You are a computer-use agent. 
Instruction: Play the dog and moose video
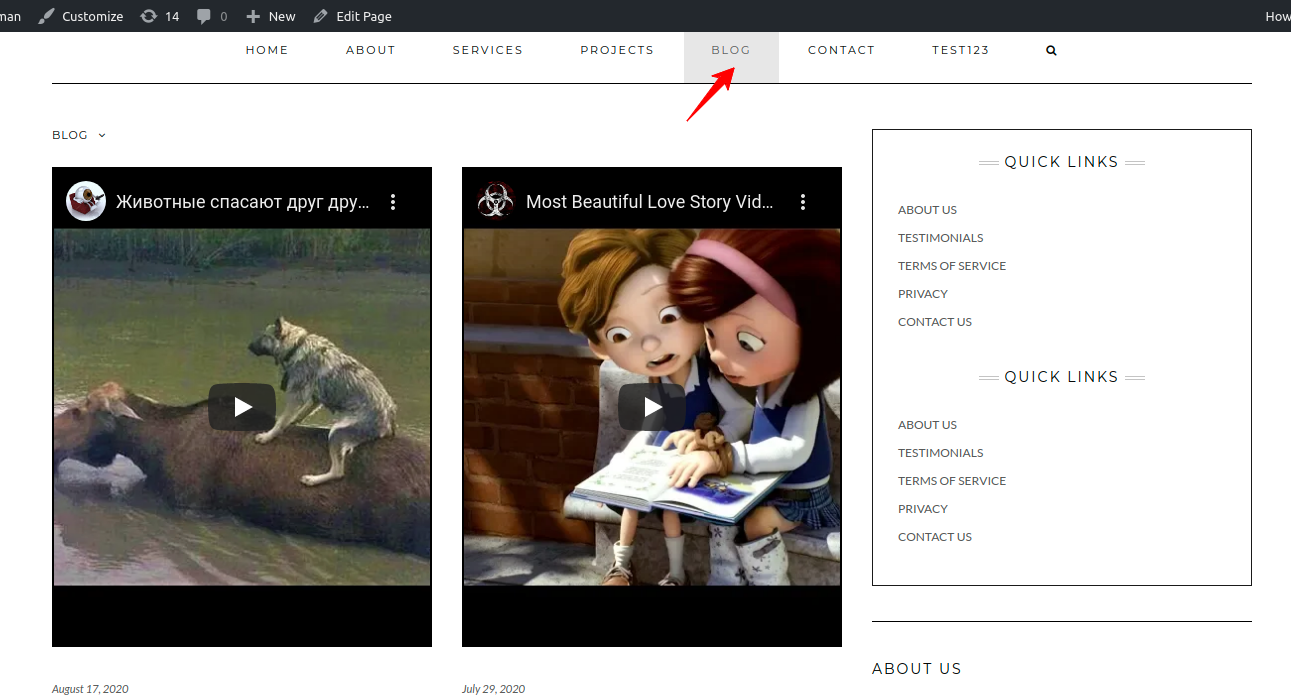[x=242, y=407]
